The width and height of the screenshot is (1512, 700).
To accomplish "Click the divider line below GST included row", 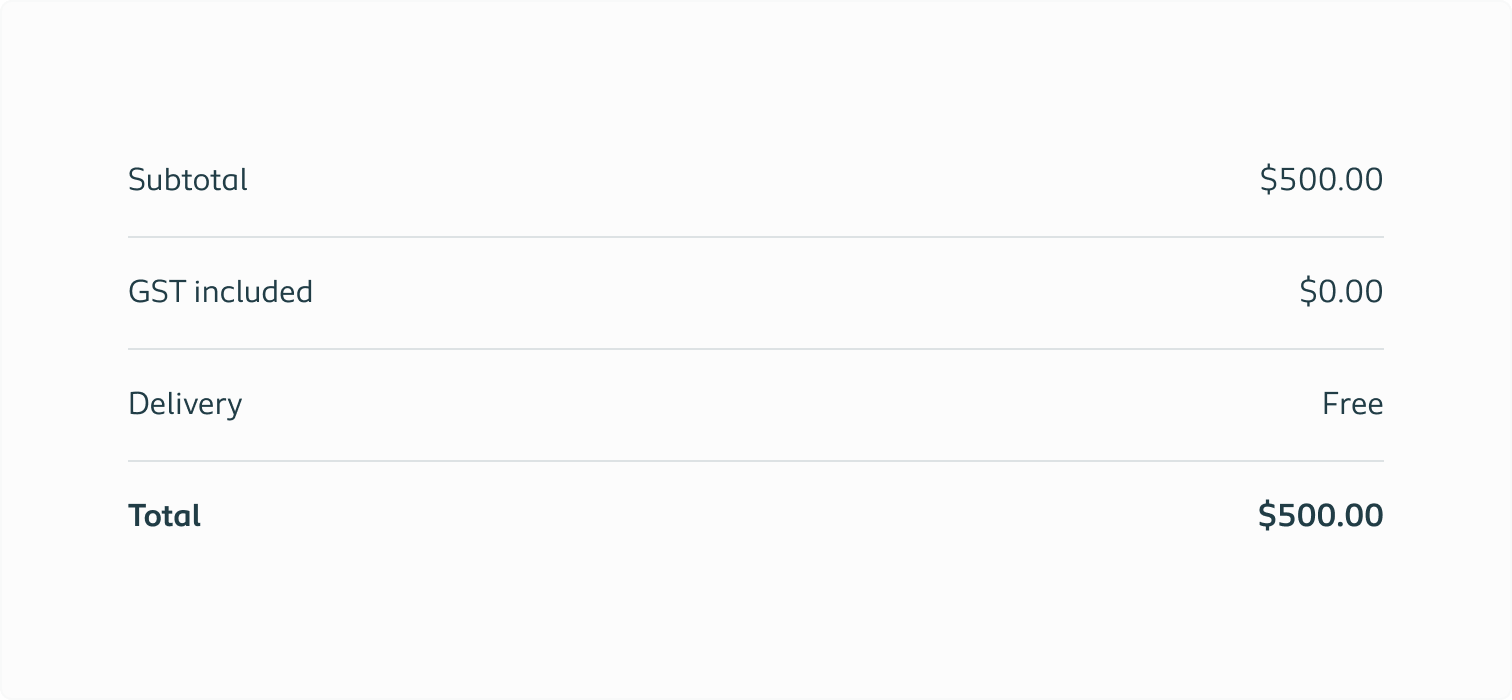I will point(756,349).
